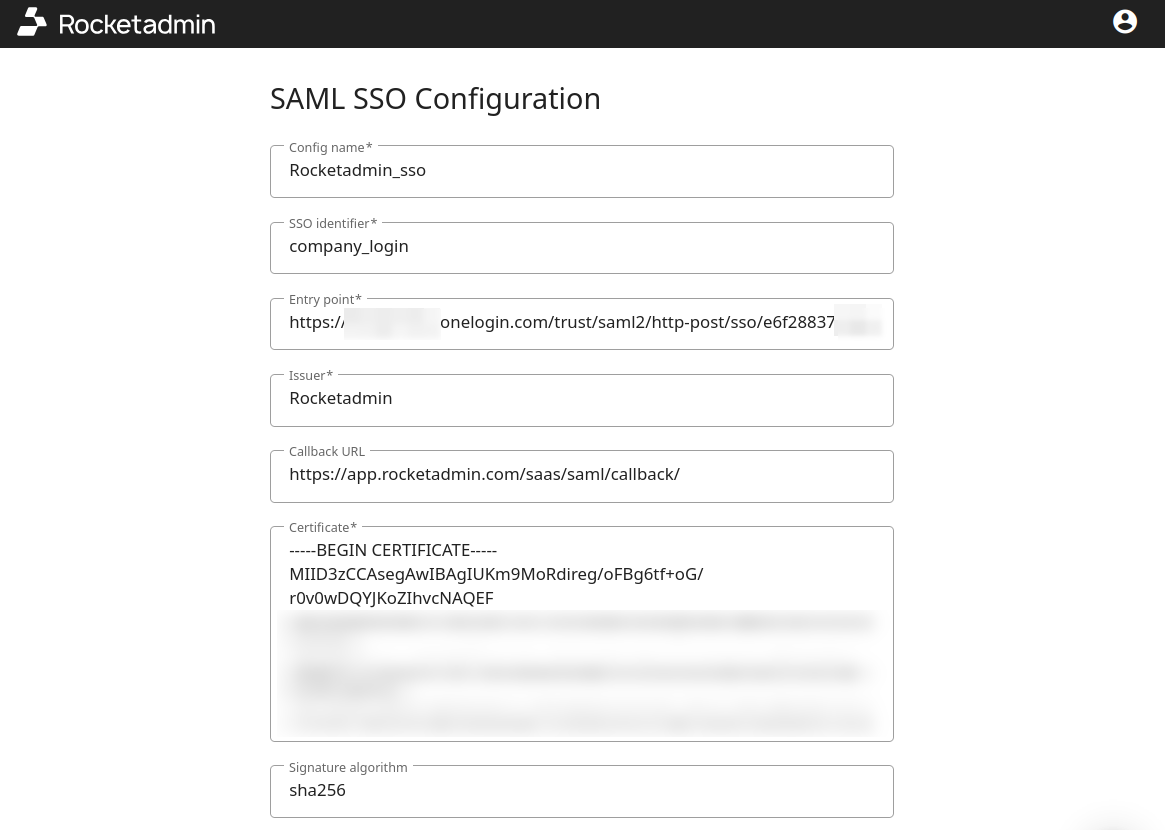Click the Rocketadmin rocket logo icon
Image resolution: width=1165 pixels, height=830 pixels.
[x=32, y=22]
